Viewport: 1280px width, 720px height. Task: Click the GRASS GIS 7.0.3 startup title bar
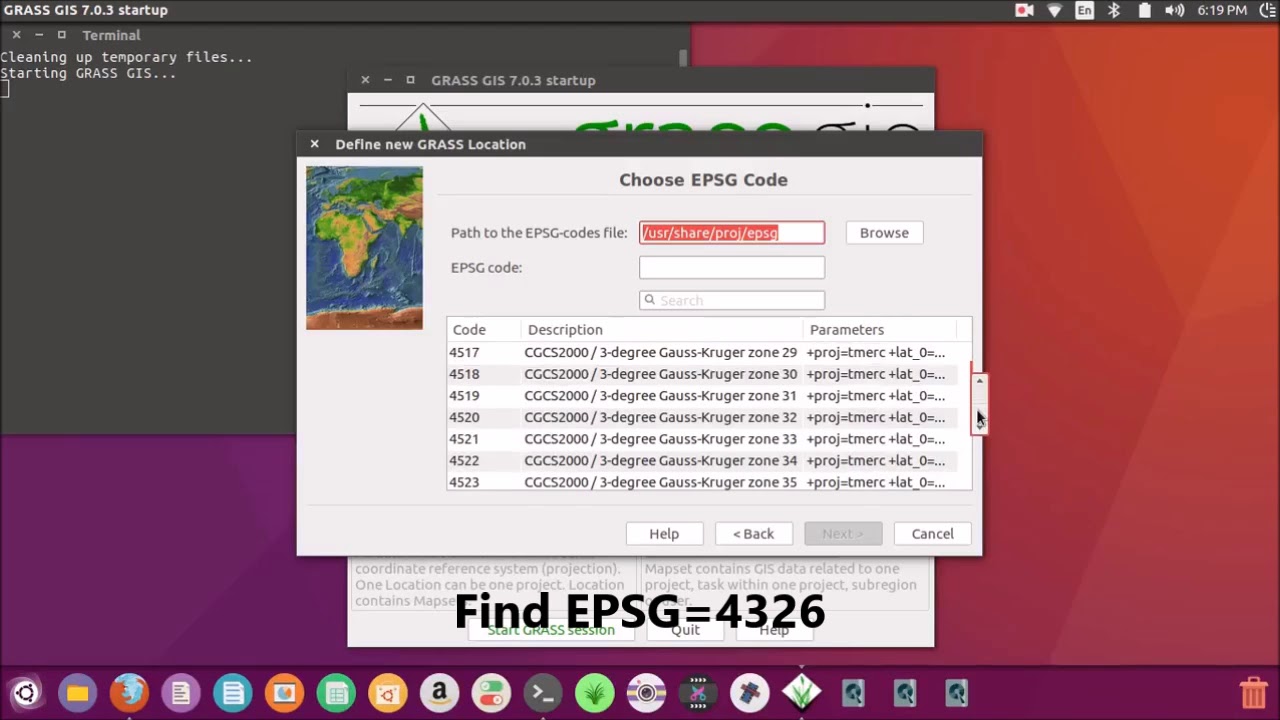coord(640,80)
